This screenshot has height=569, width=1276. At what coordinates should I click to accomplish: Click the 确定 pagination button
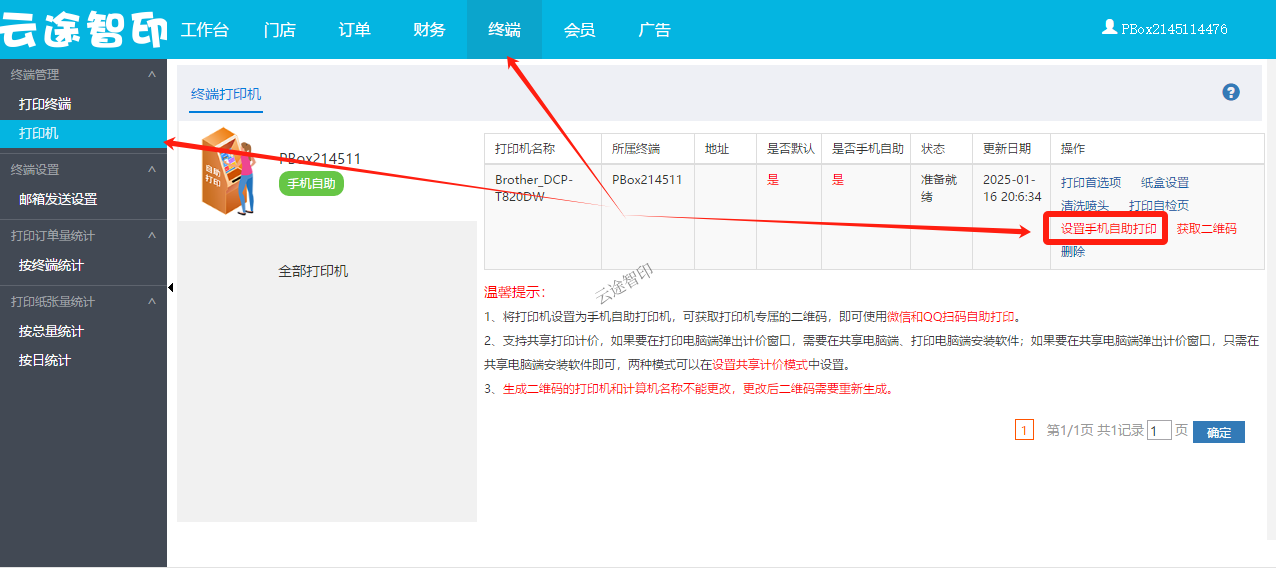click(x=1219, y=432)
